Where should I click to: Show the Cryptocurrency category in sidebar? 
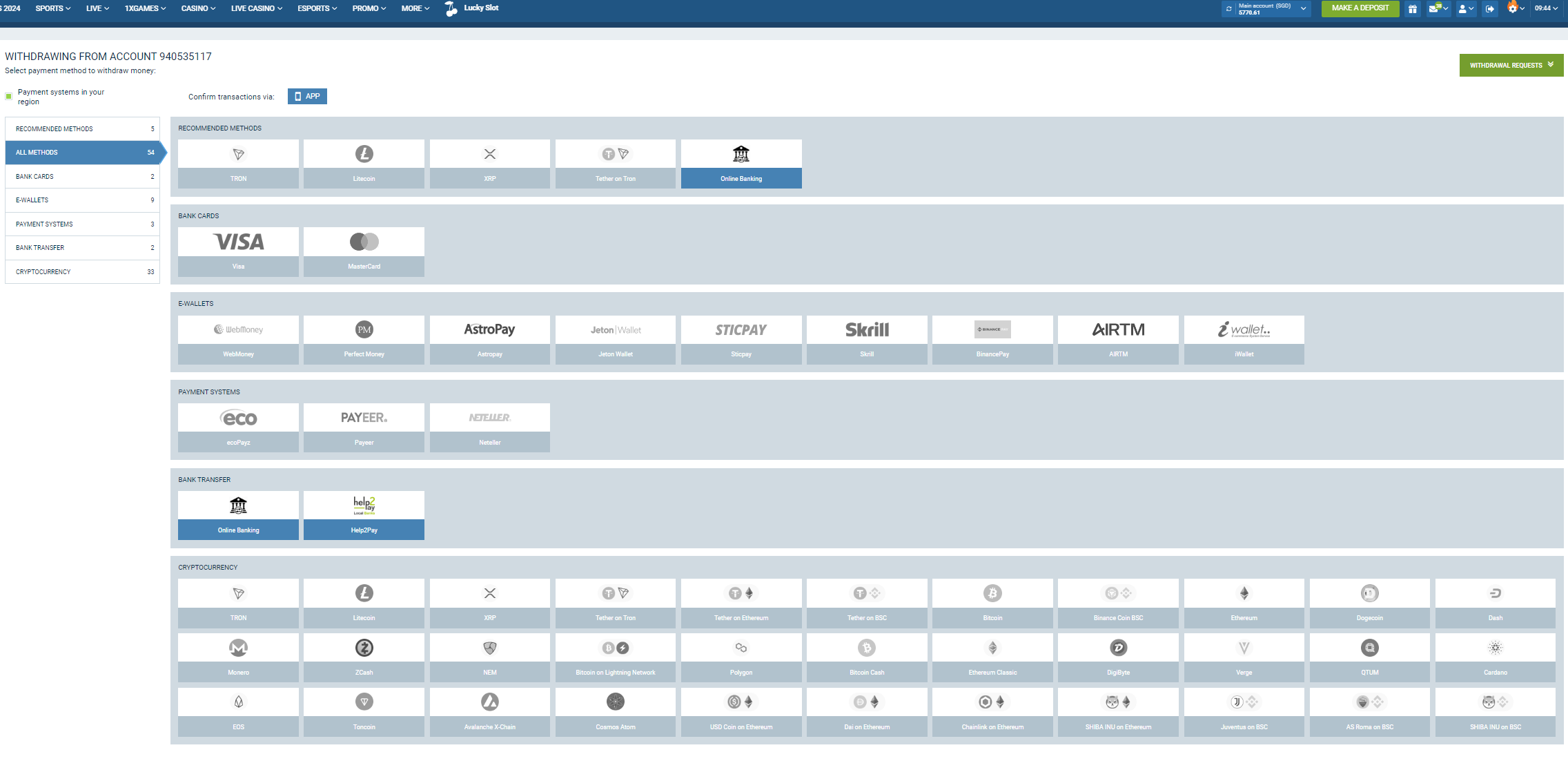(x=82, y=272)
